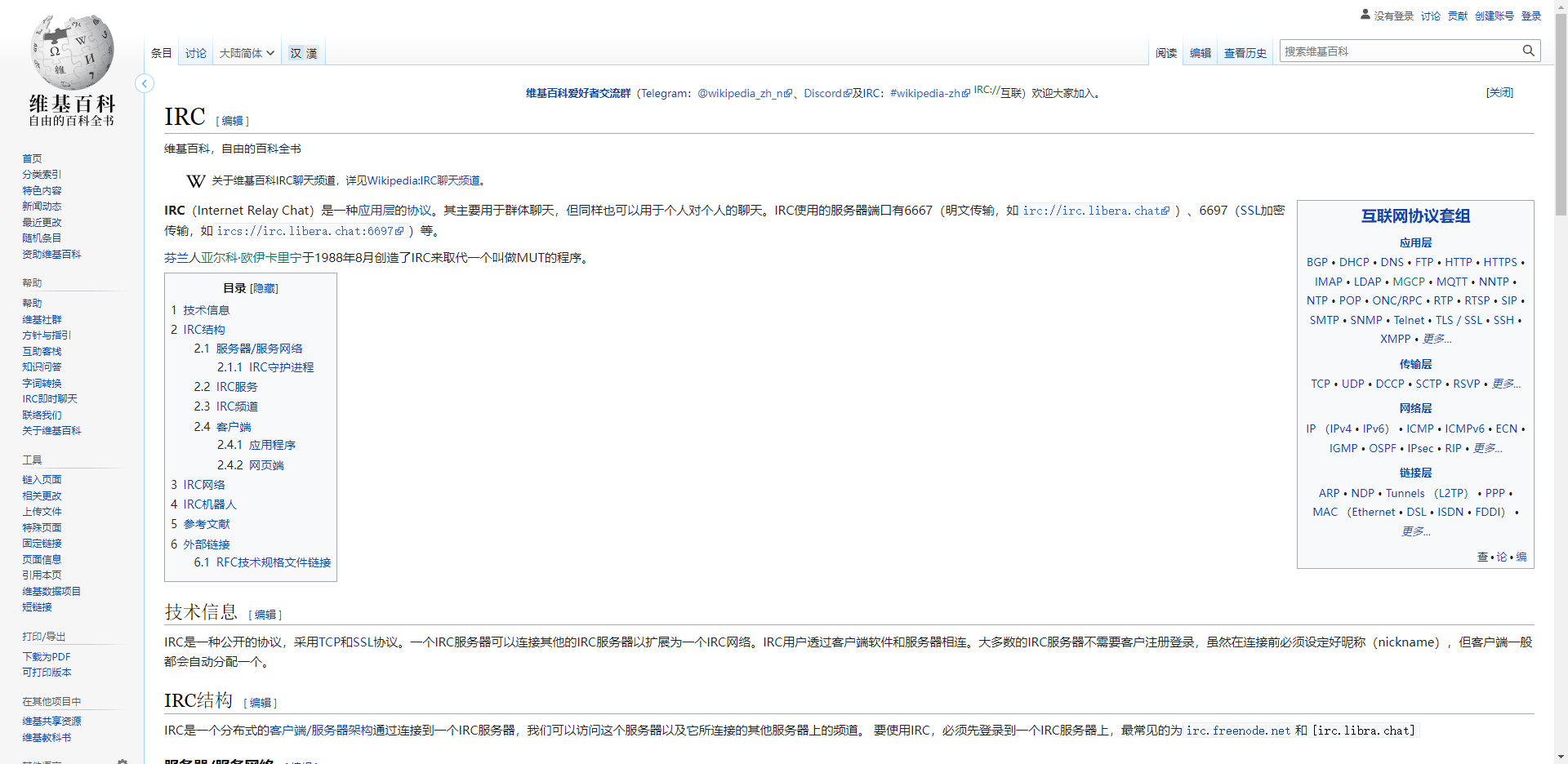Open the 应用层 link in the first paragraph
This screenshot has height=764, width=1568.
tap(376, 211)
